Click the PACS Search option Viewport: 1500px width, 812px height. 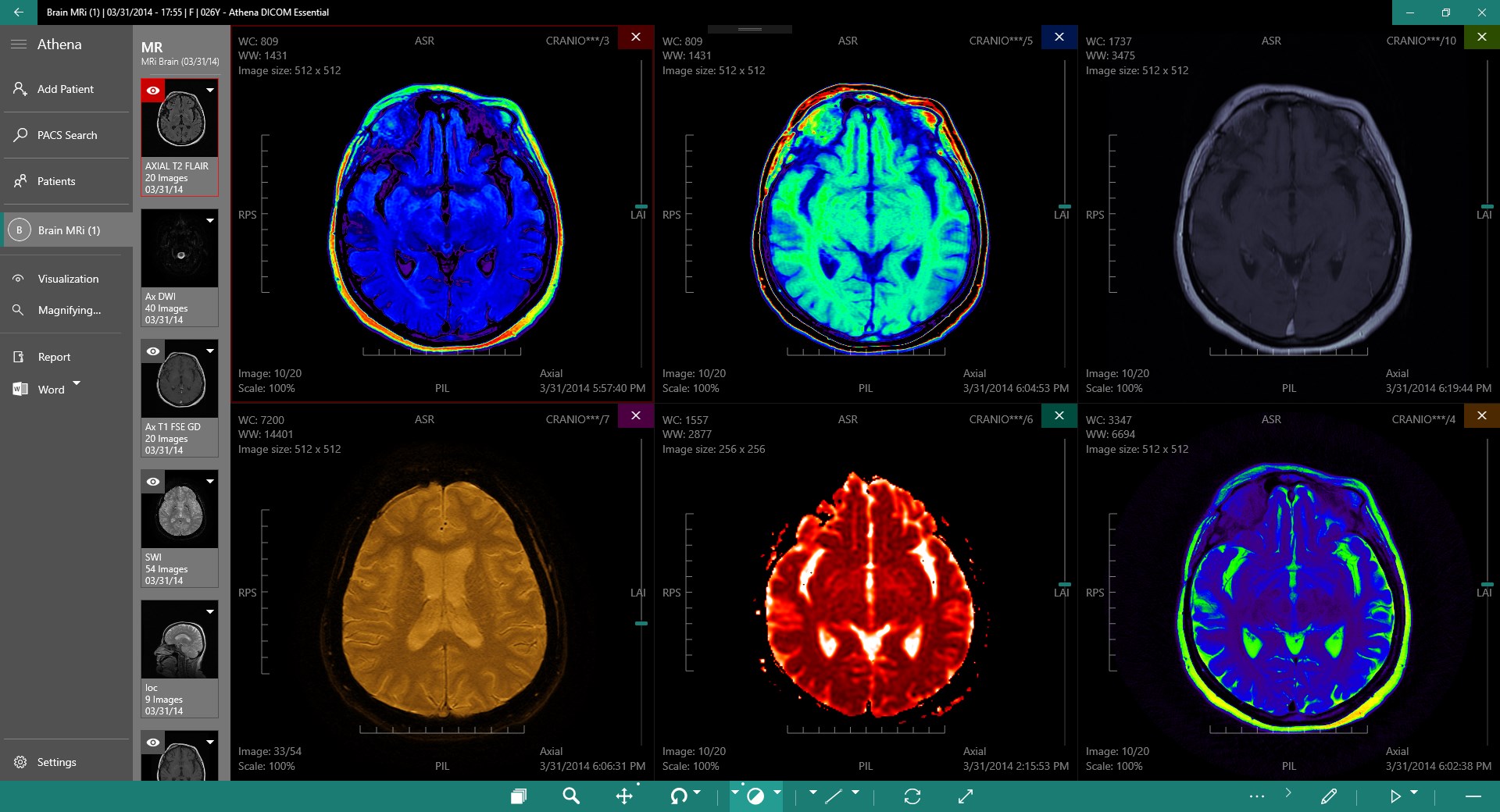click(66, 135)
